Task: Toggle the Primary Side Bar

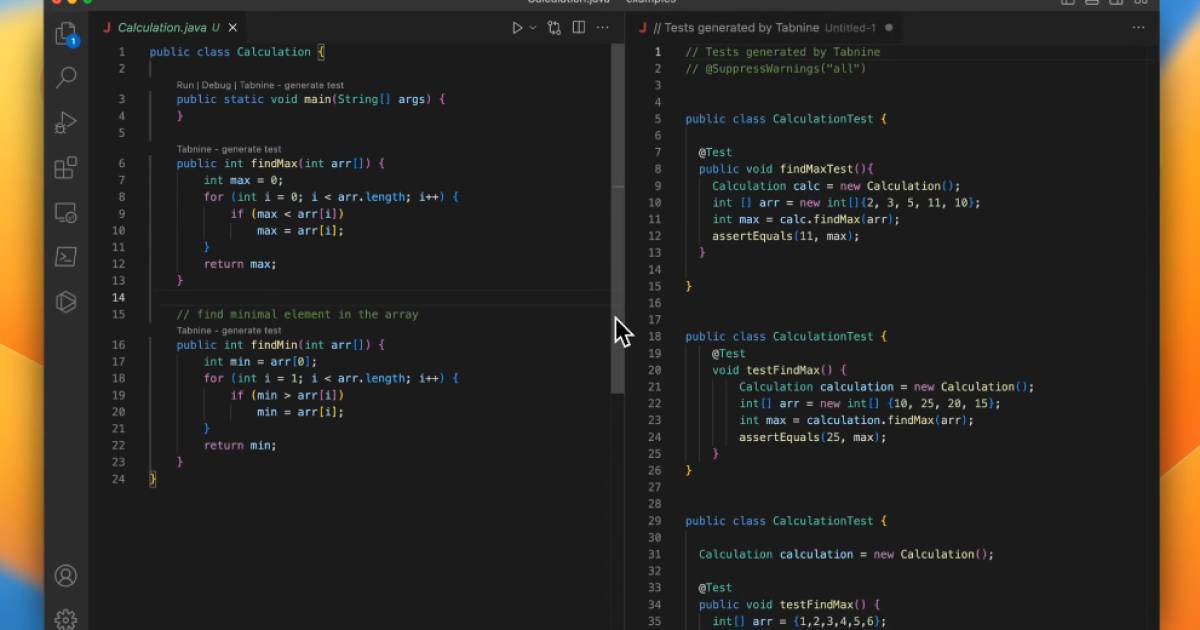Action: tap(1068, 3)
